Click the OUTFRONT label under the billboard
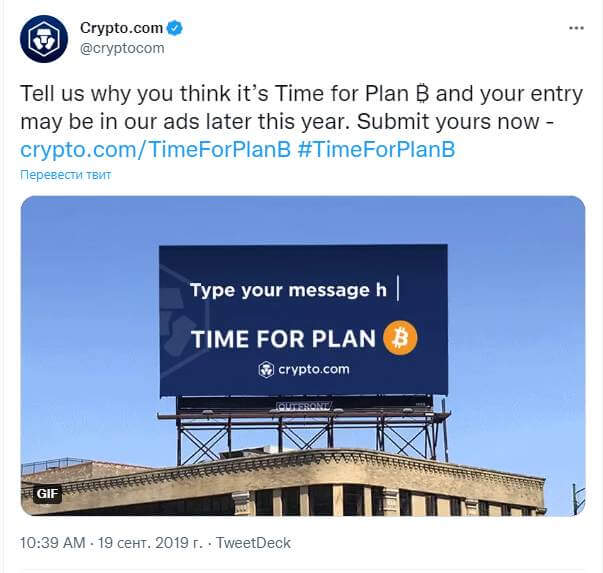 click(304, 406)
